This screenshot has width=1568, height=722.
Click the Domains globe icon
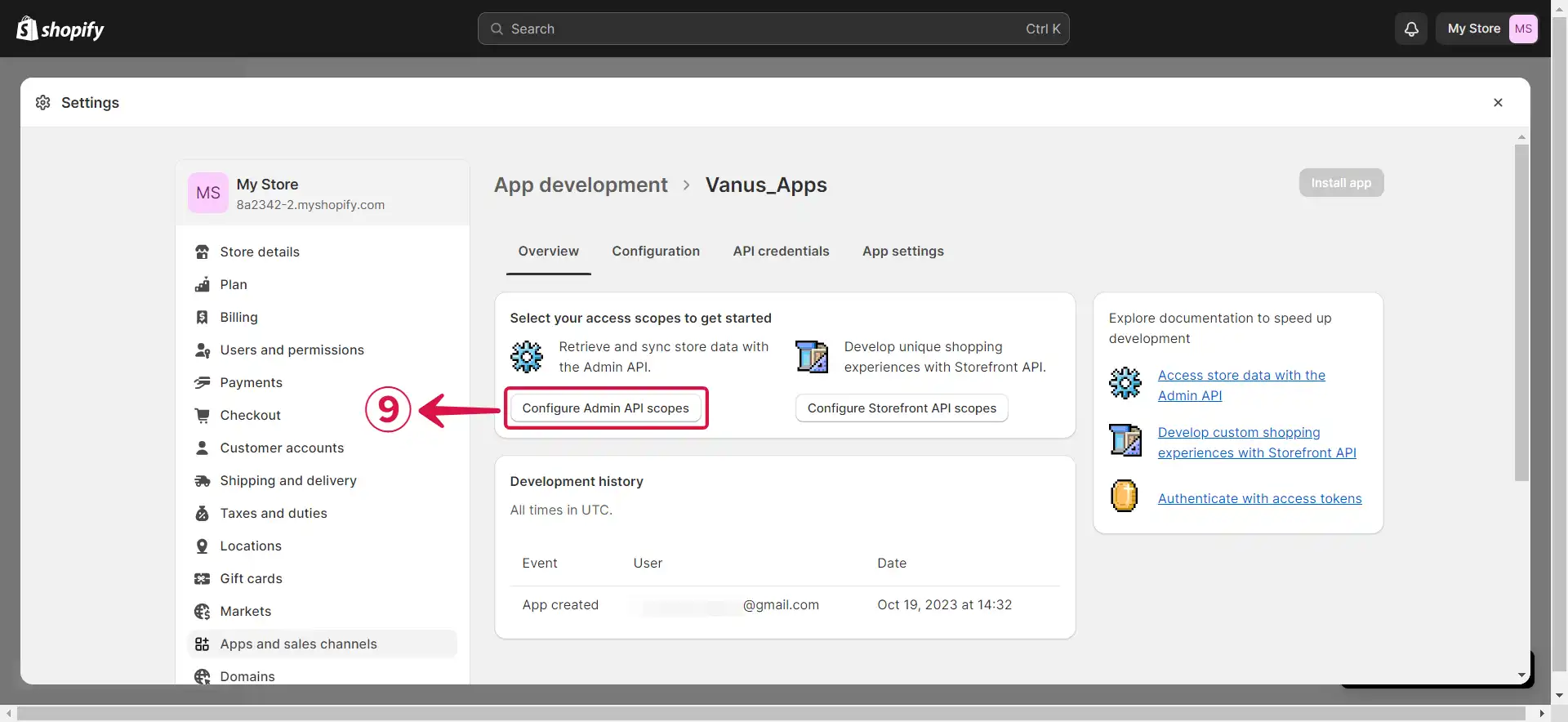[x=202, y=676]
